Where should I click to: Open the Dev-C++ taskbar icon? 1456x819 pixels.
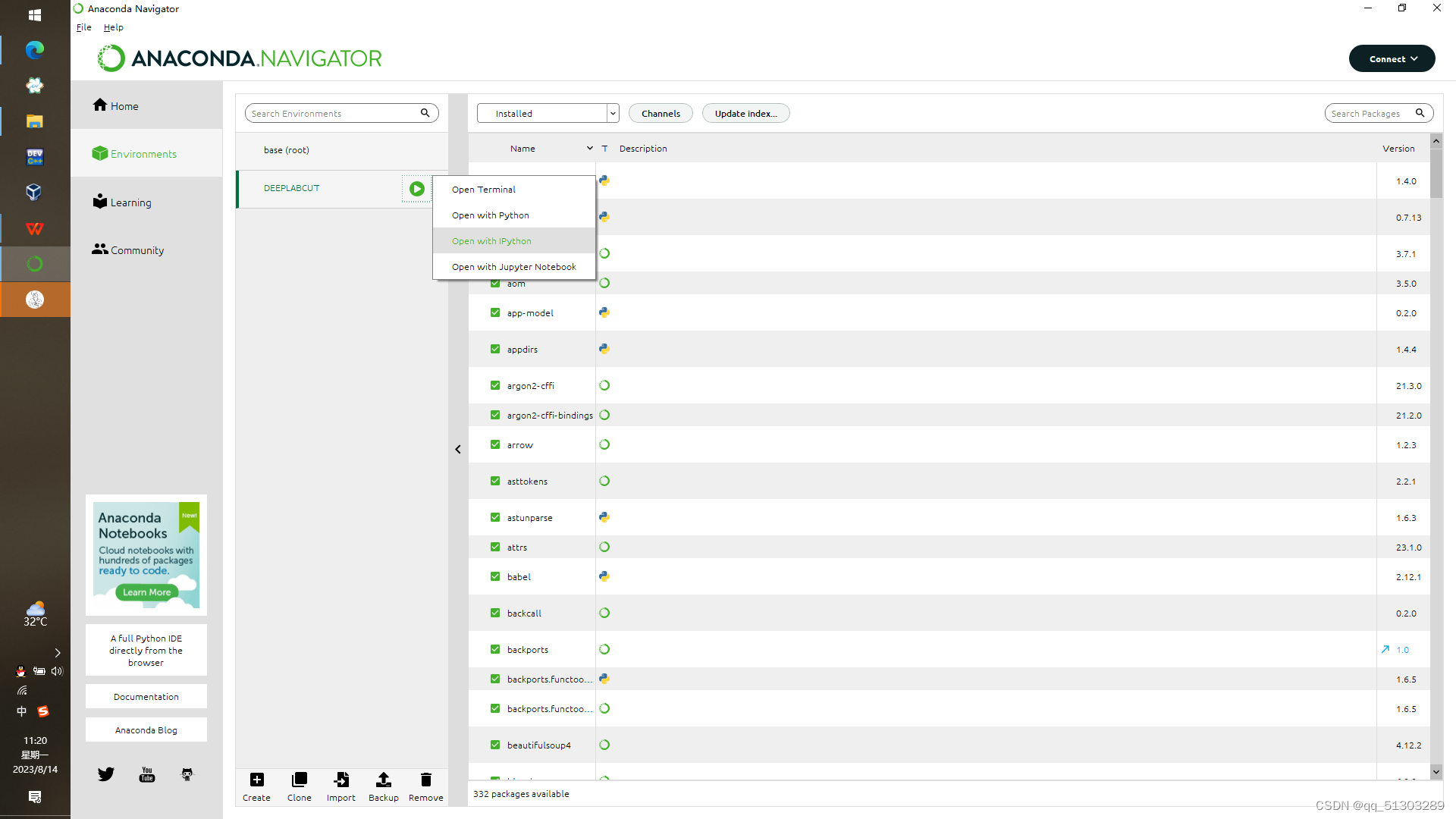tap(35, 157)
